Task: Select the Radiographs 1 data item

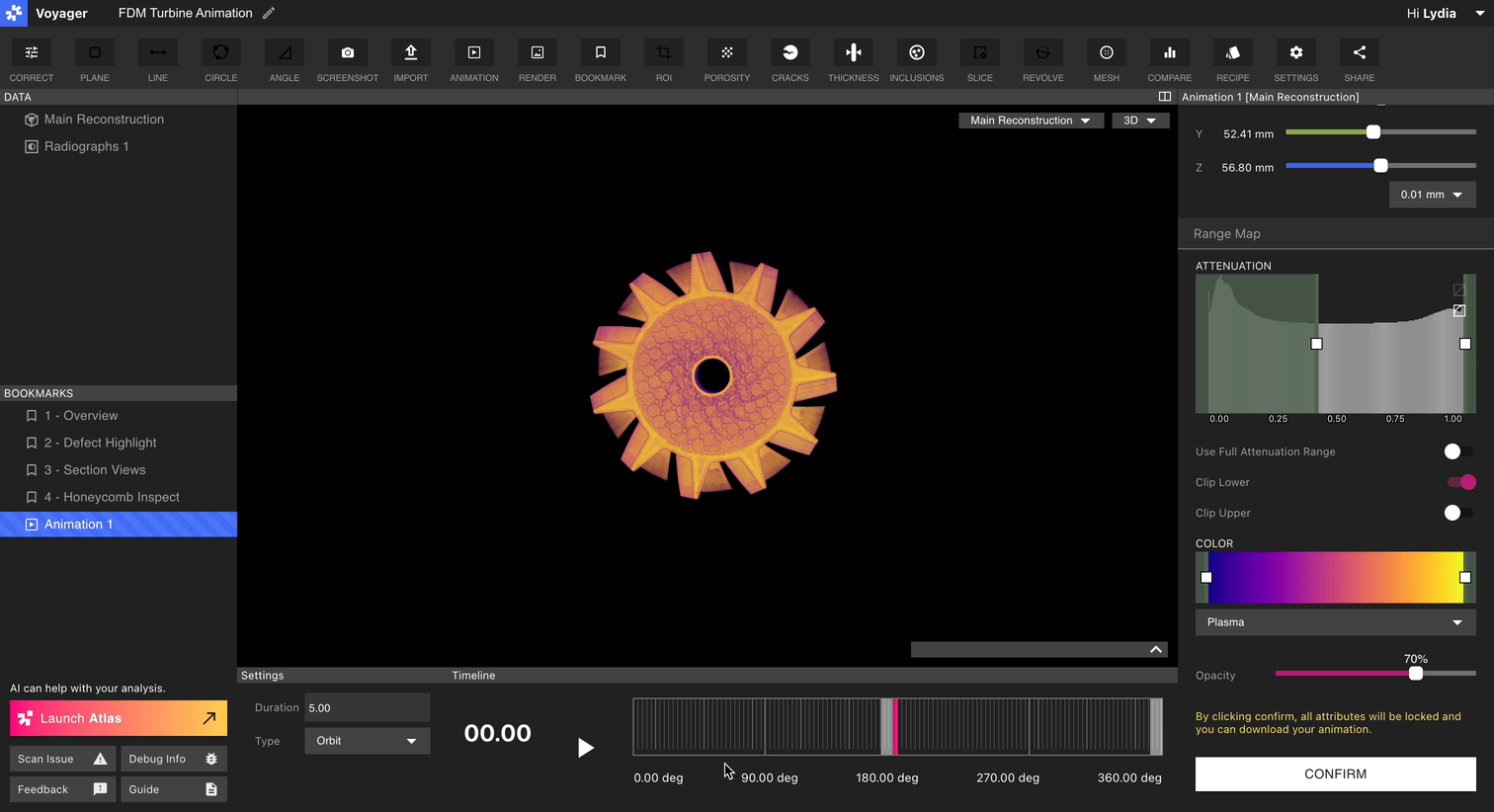Action: [x=86, y=146]
